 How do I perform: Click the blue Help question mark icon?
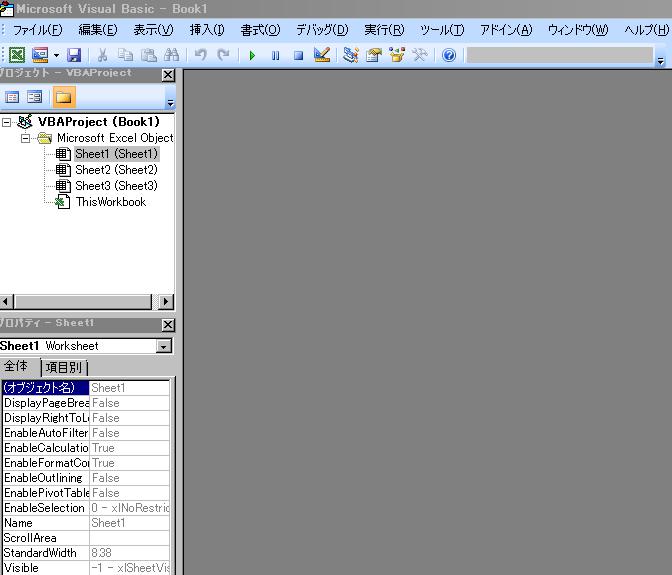tap(449, 55)
